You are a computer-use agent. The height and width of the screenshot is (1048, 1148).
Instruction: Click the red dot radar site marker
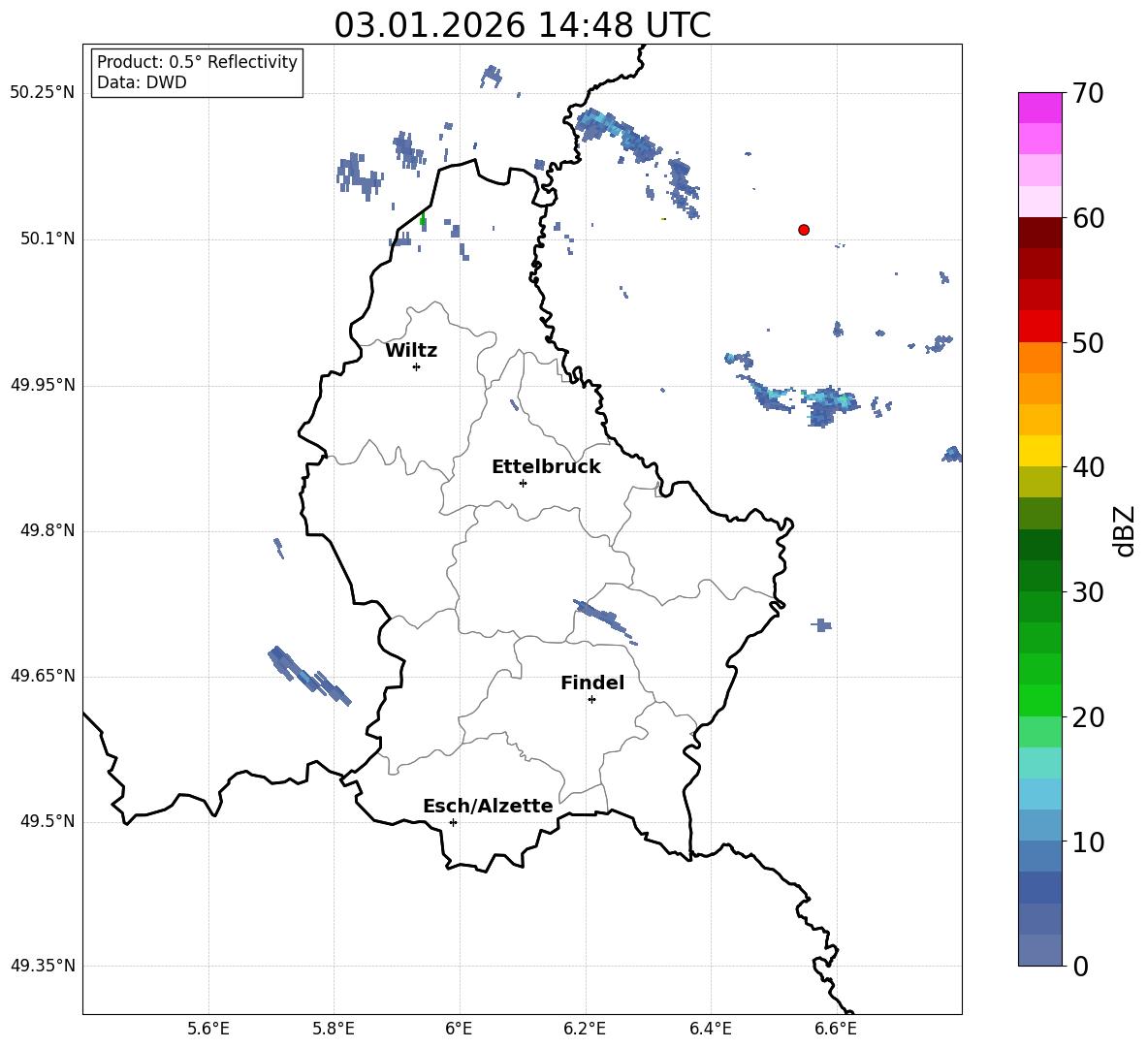(x=804, y=230)
